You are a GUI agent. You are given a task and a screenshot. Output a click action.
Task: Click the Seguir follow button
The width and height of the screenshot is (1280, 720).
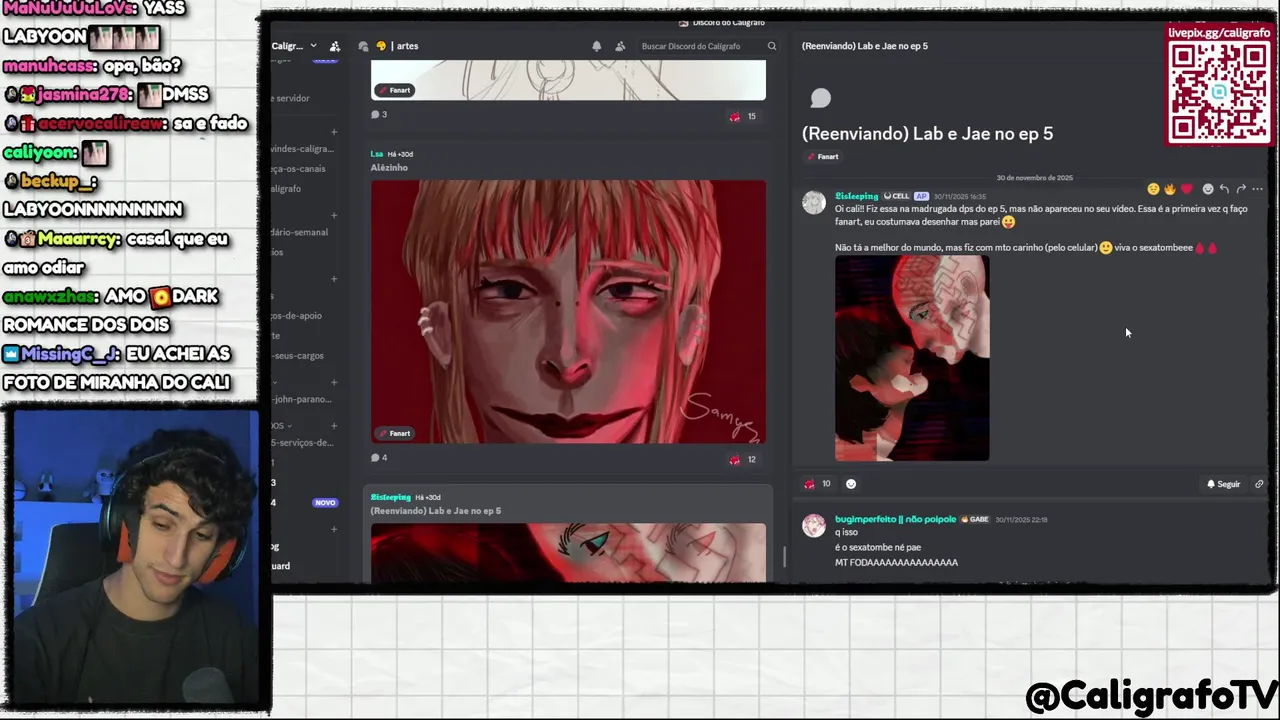click(x=1223, y=484)
